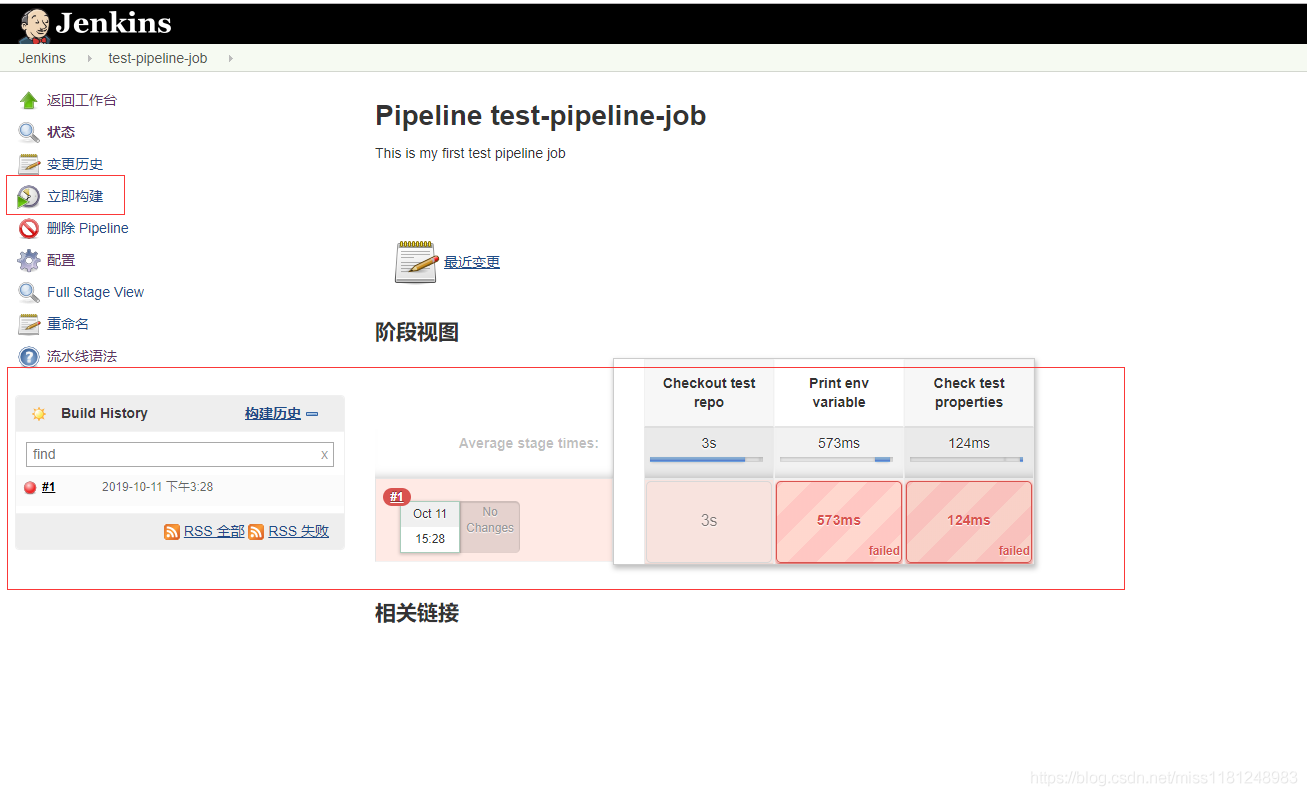Image resolution: width=1307 pixels, height=796 pixels.
Task: Open the 变更历史 sidebar link
Action: [75, 164]
